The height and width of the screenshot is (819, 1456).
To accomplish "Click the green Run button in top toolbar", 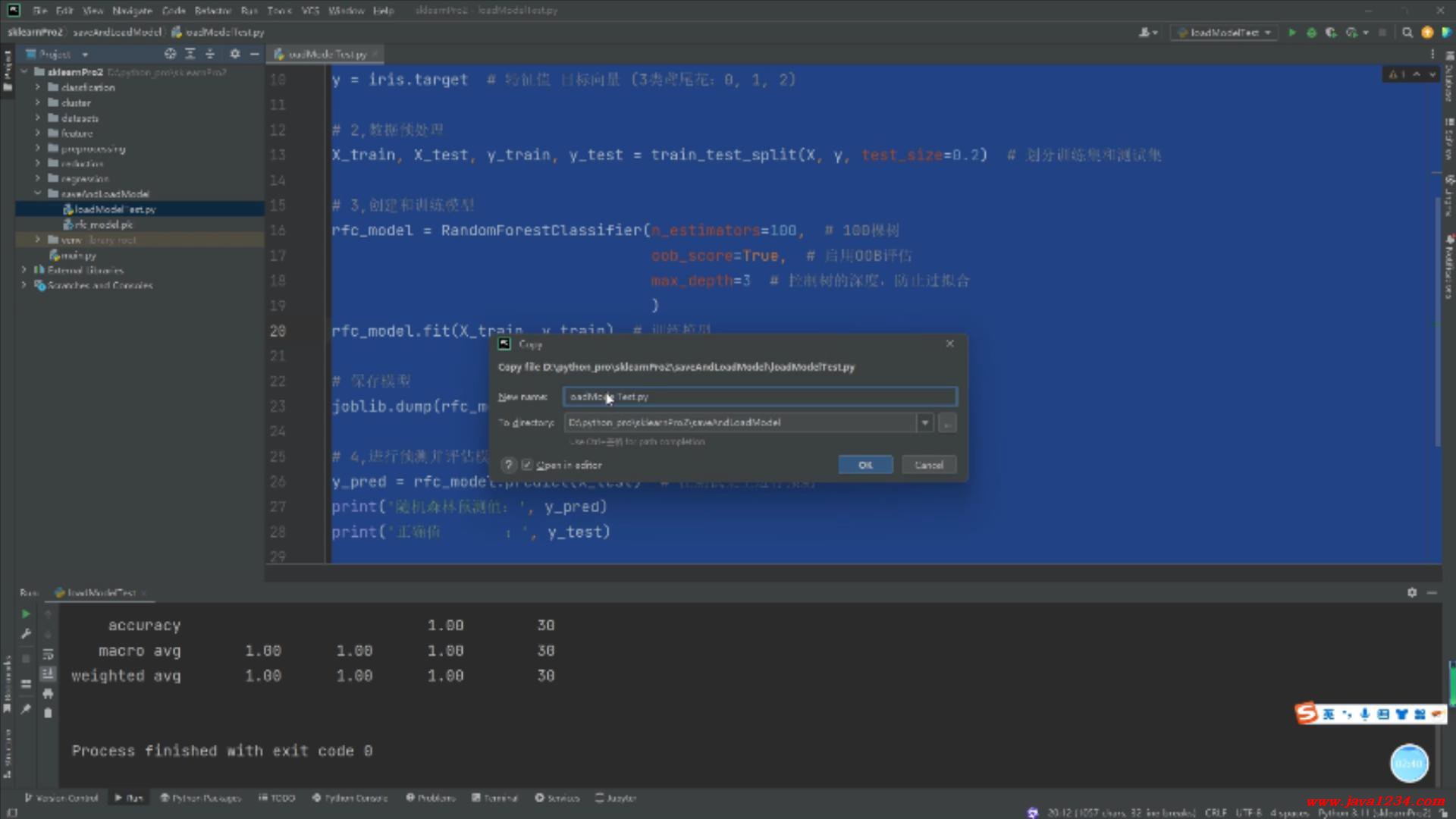I will pos(1291,33).
